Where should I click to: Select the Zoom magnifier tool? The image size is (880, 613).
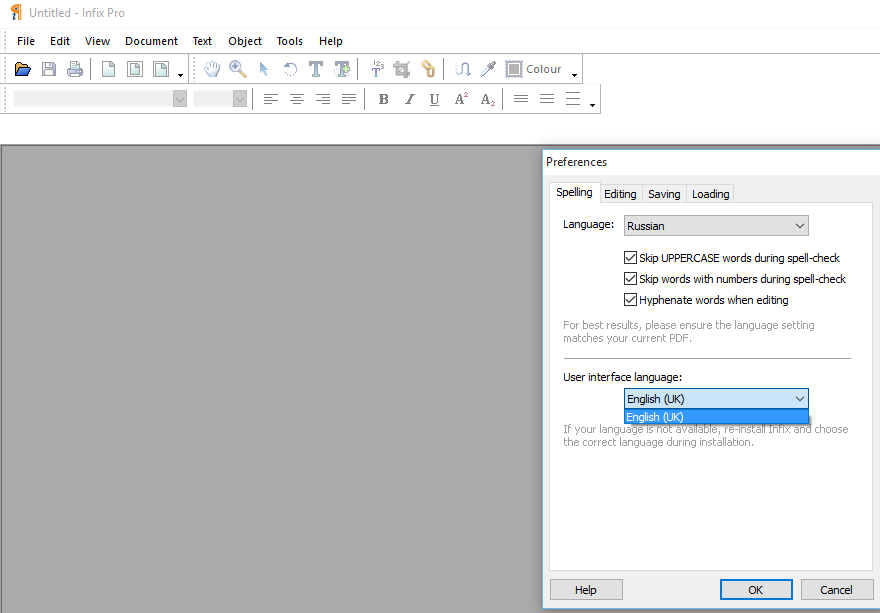pos(238,69)
